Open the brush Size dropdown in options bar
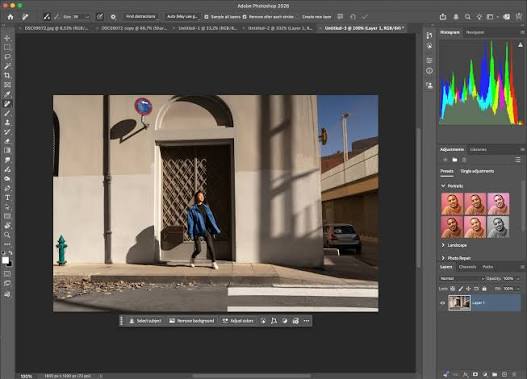 [87, 17]
